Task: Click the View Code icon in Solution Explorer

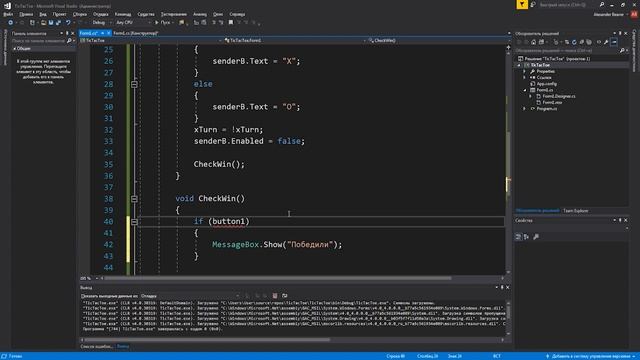Action: 599,42
